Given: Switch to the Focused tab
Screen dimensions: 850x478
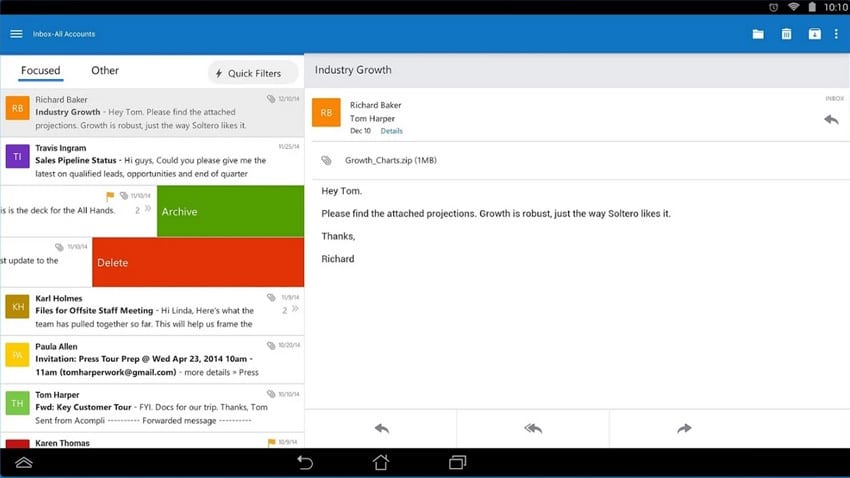Looking at the screenshot, I should pyautogui.click(x=41, y=70).
